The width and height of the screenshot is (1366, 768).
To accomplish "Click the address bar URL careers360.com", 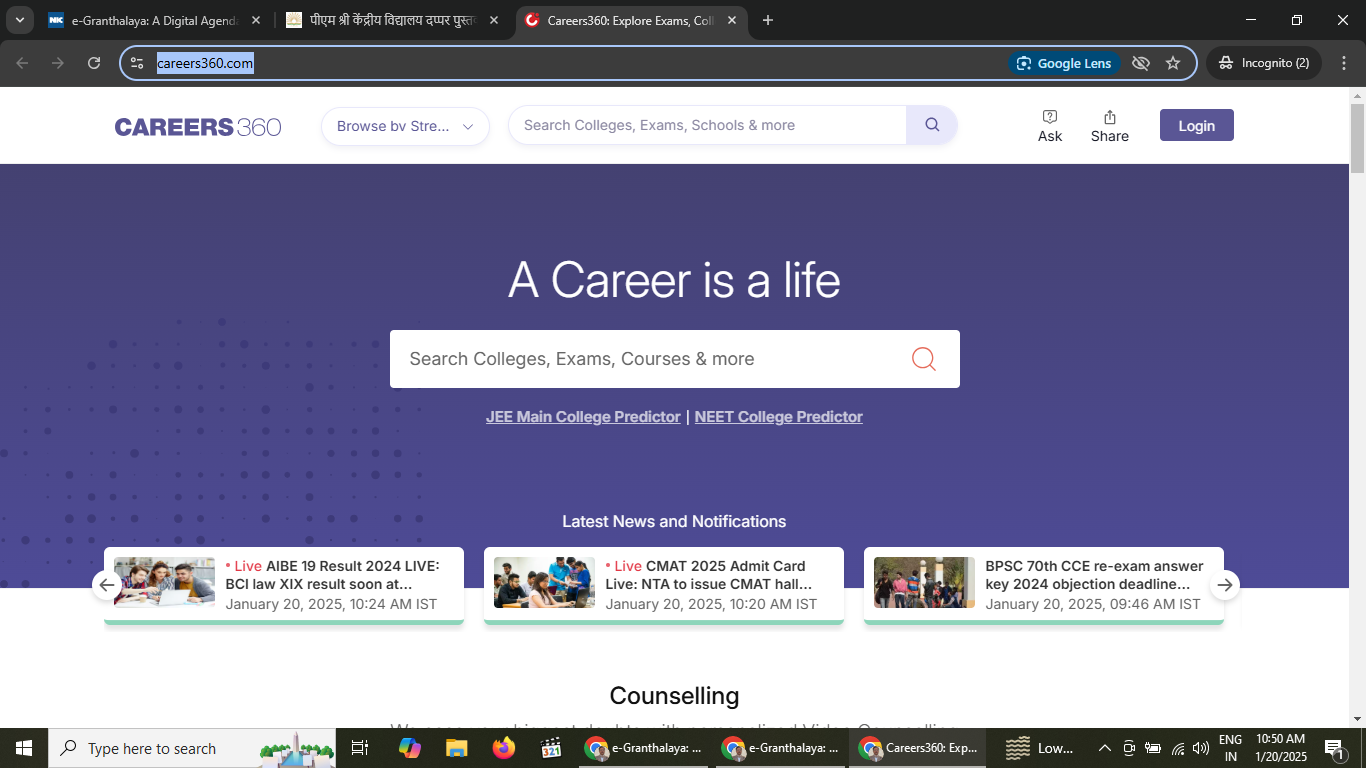I will coord(205,63).
